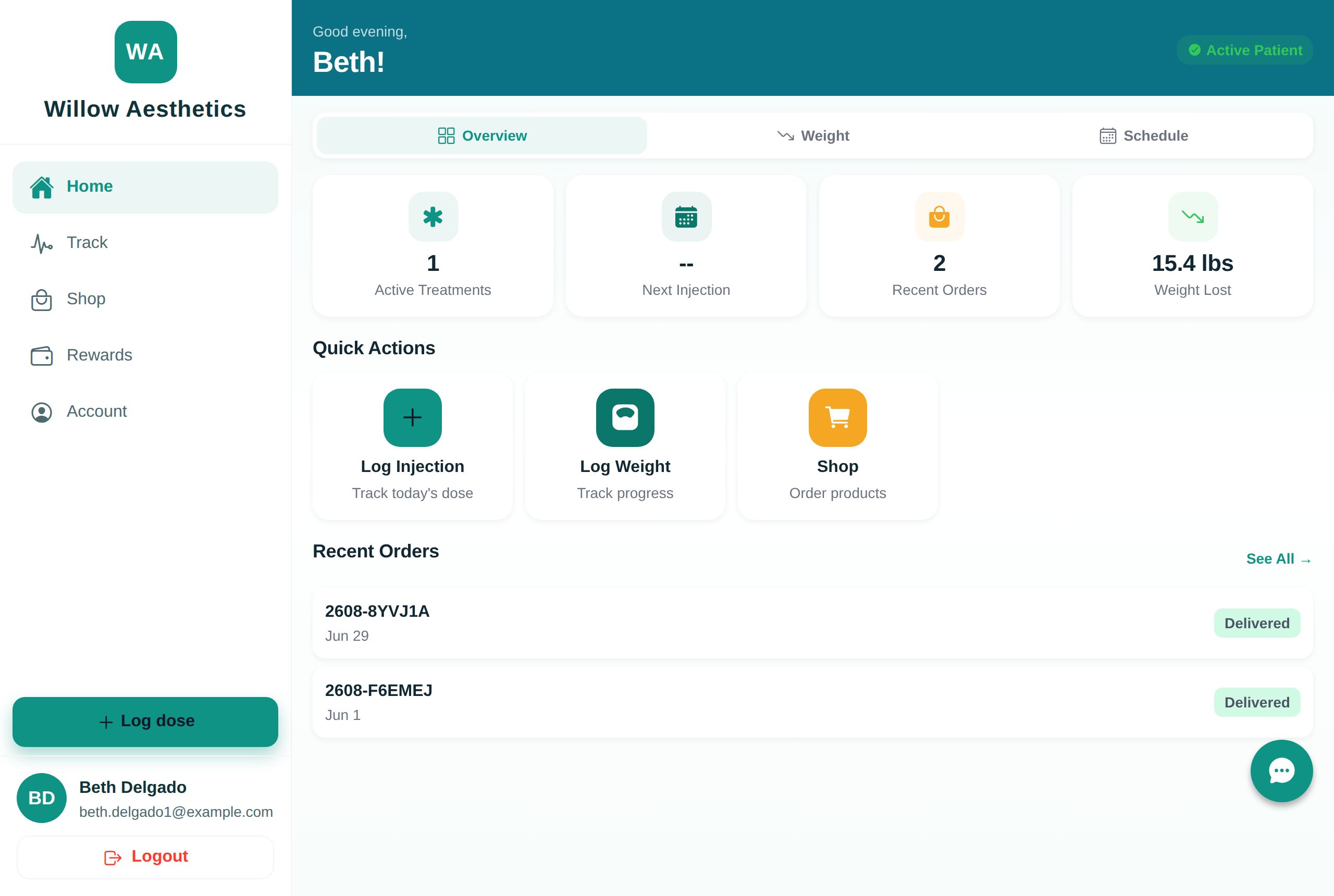Viewport: 1334px width, 896px height.
Task: Switch to the Weight tab
Action: [x=813, y=136]
